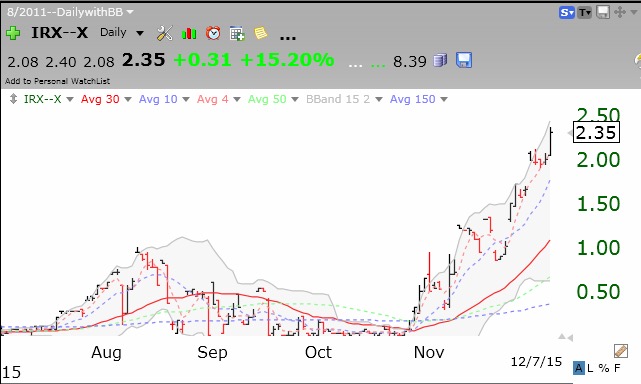Expand the Avg 50 indicator dropdown
641x384 pixels.
[x=295, y=99]
